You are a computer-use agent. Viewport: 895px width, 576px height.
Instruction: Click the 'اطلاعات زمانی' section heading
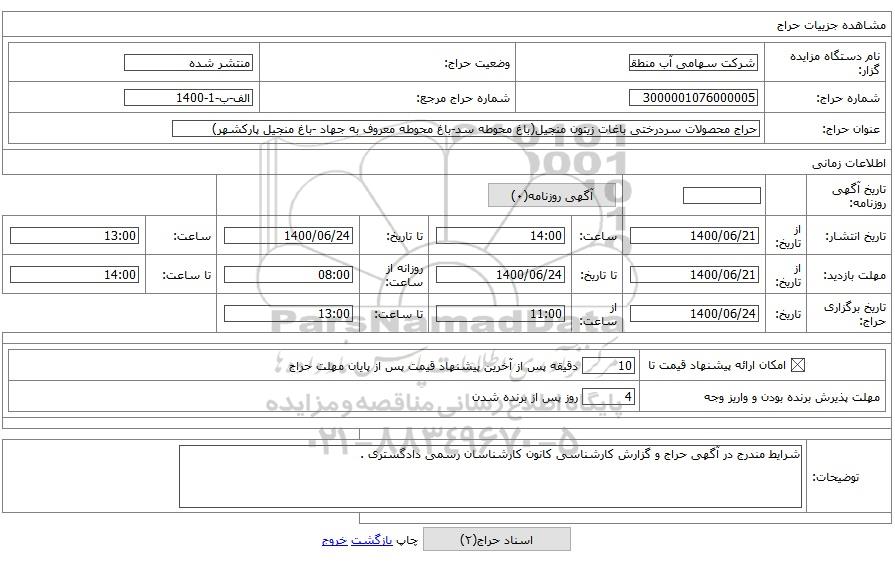click(849, 164)
